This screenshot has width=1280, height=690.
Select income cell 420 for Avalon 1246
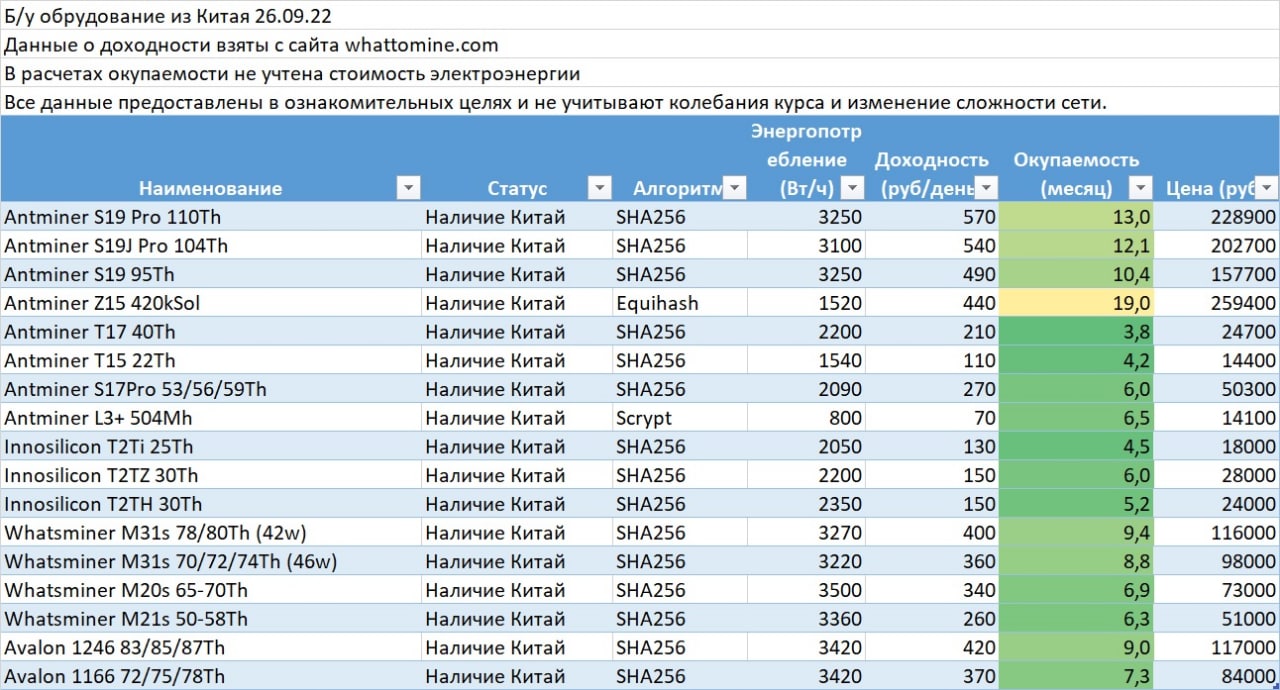933,648
